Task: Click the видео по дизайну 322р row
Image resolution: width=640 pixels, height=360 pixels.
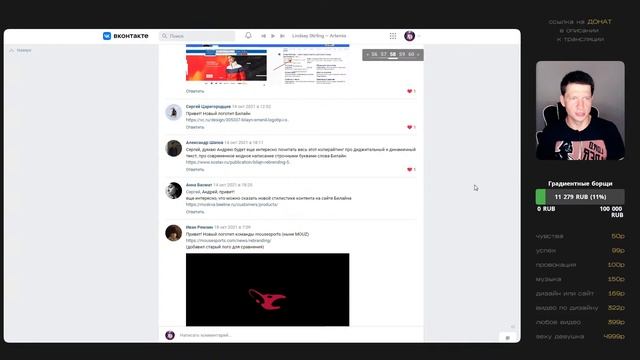Action: click(x=580, y=308)
